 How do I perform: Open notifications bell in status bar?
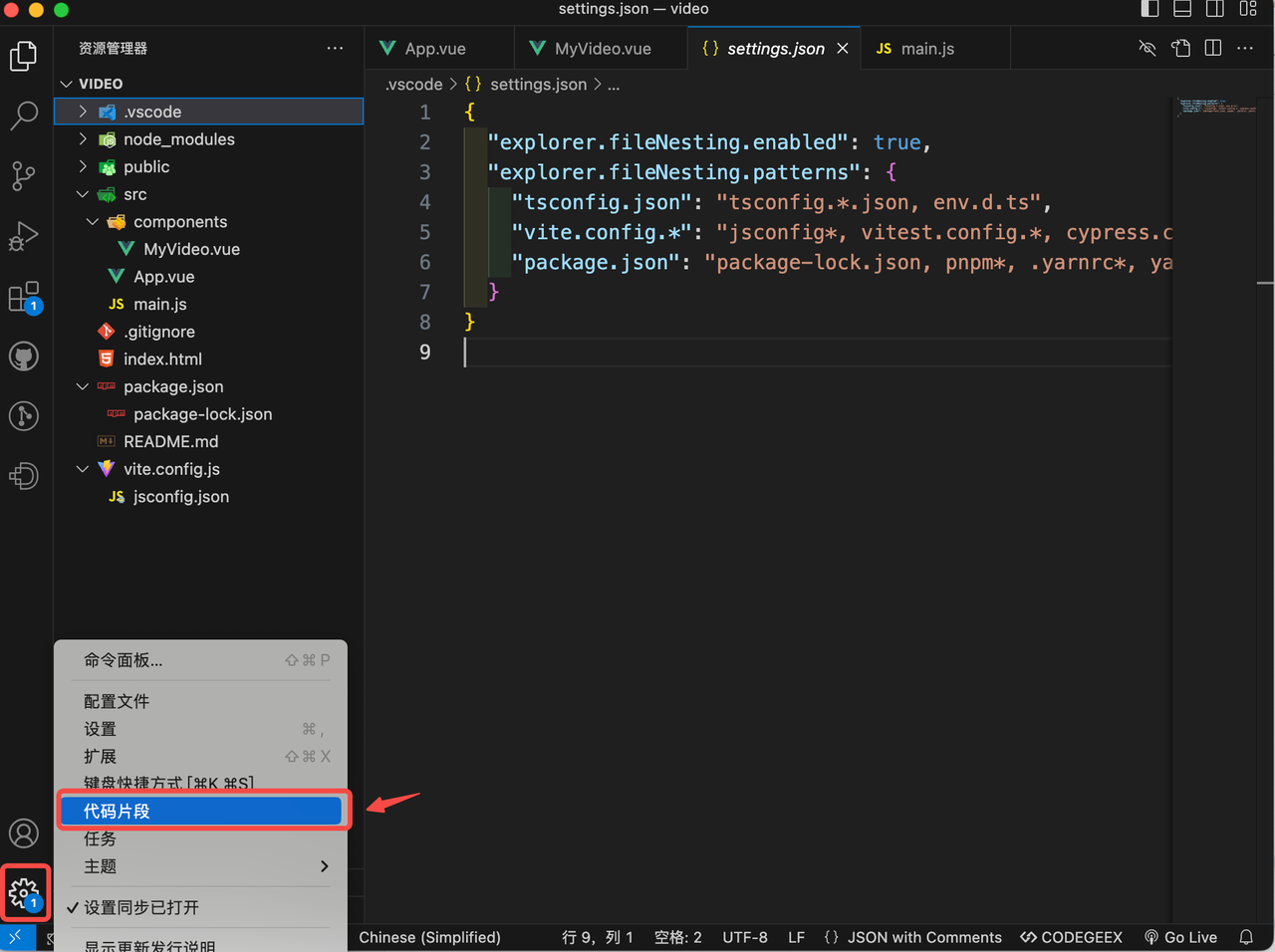[1246, 937]
